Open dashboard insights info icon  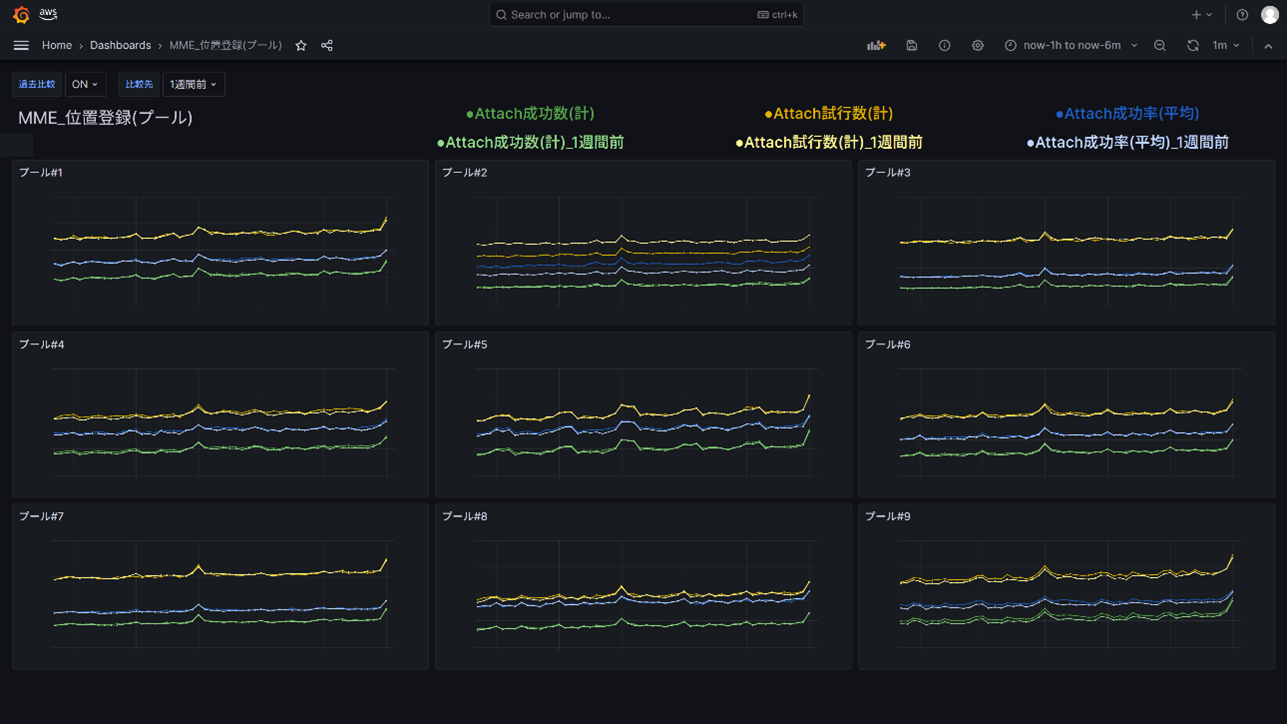click(945, 46)
